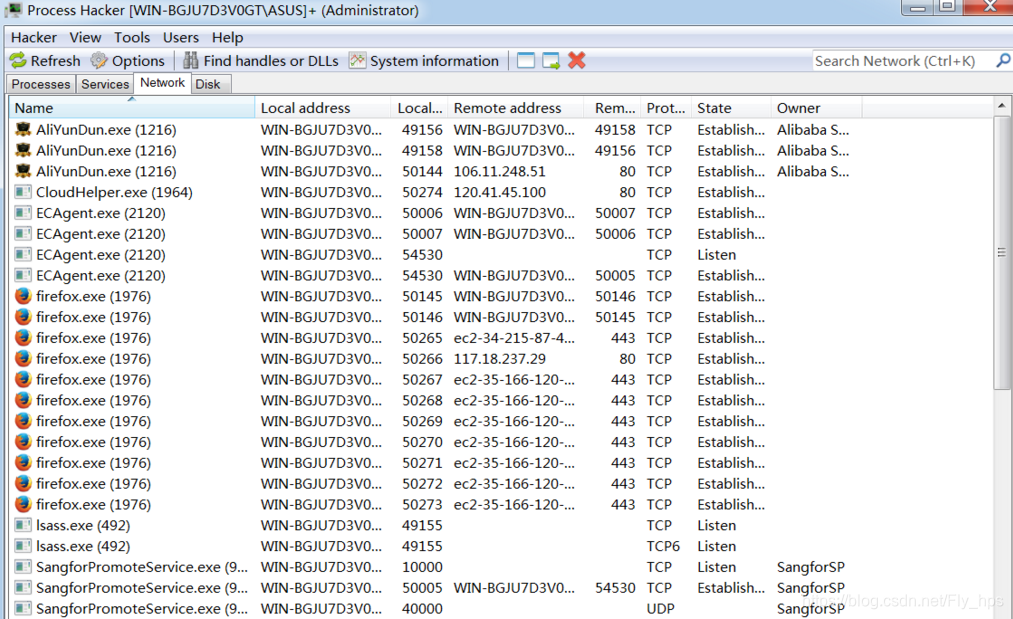Select remote address ec2-34-215-87-4...
Screen dimensions: 1013x619
coord(514,338)
